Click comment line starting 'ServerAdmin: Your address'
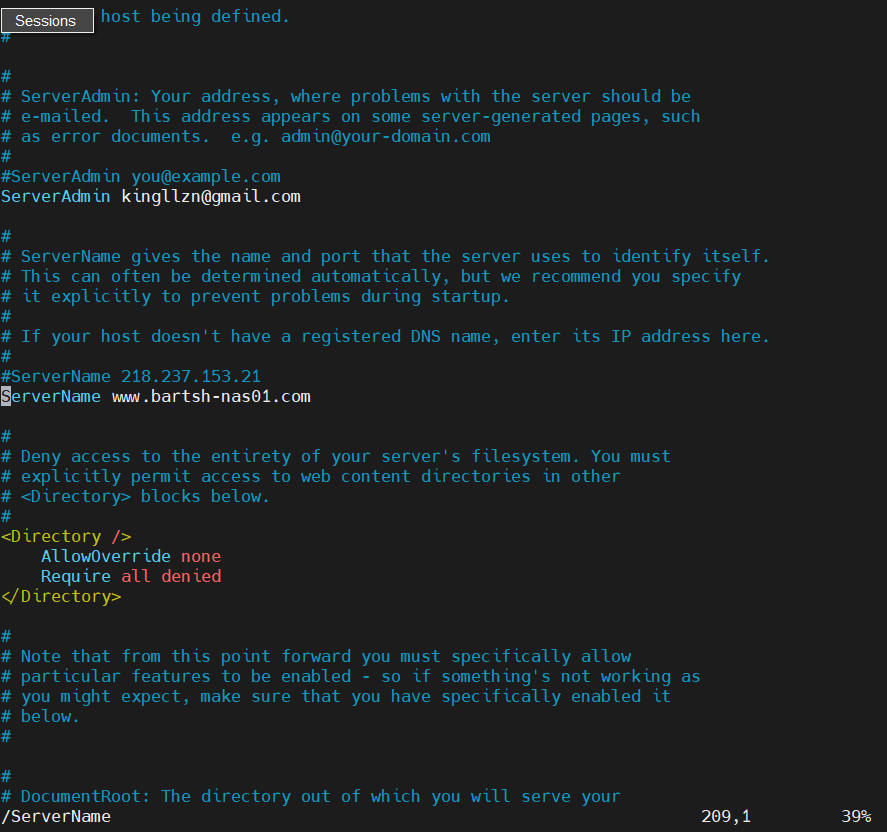This screenshot has height=832, width=887. [x=346, y=97]
